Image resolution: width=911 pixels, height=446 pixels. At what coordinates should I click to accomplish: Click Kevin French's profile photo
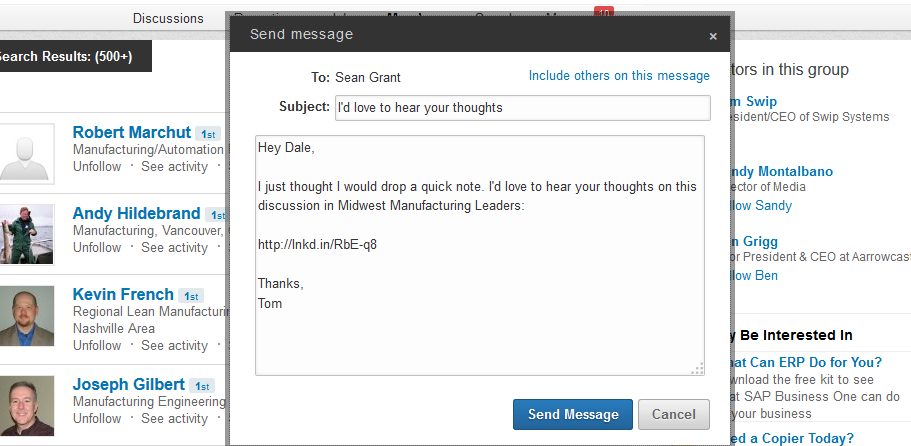click(x=26, y=317)
